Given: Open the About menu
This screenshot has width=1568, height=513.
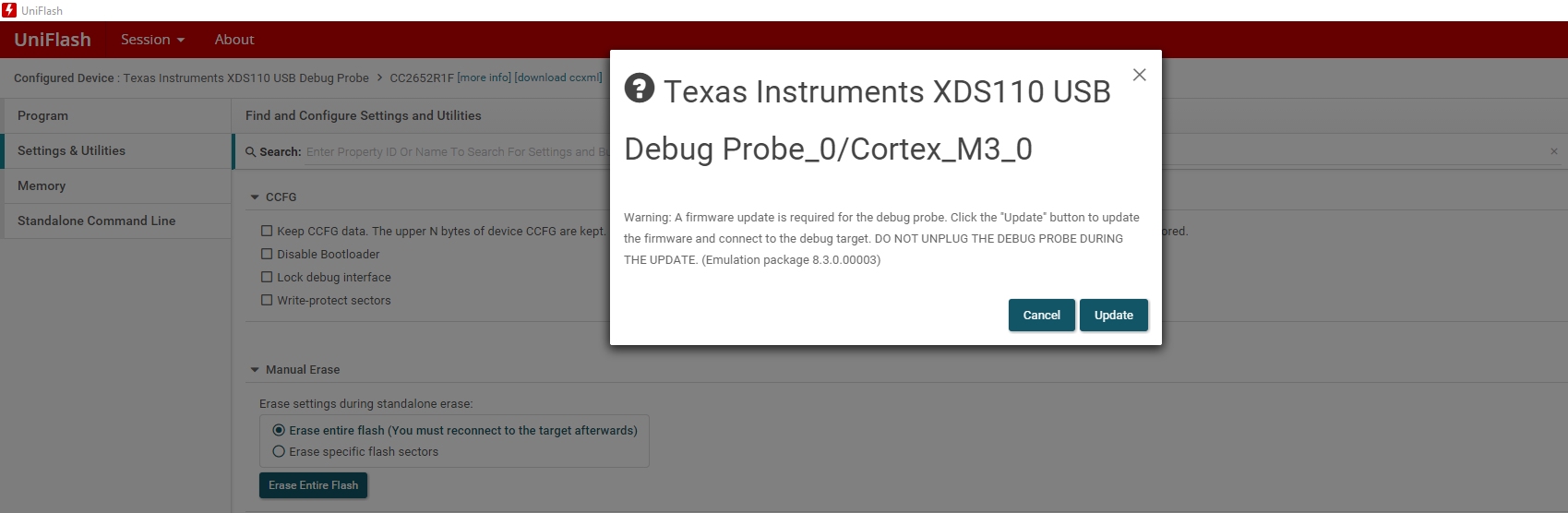Looking at the screenshot, I should click(234, 40).
